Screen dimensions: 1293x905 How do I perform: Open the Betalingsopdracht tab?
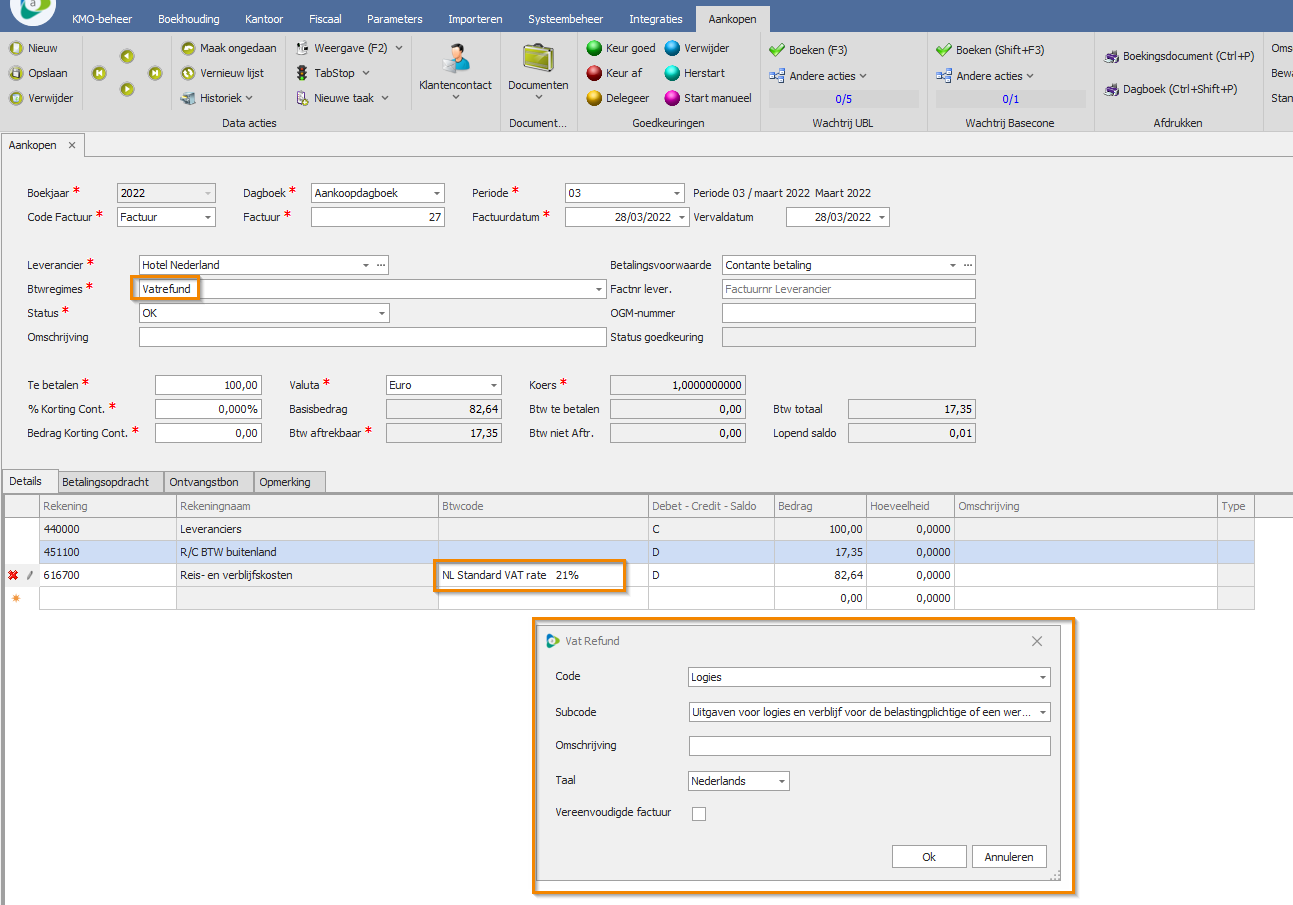pos(105,482)
